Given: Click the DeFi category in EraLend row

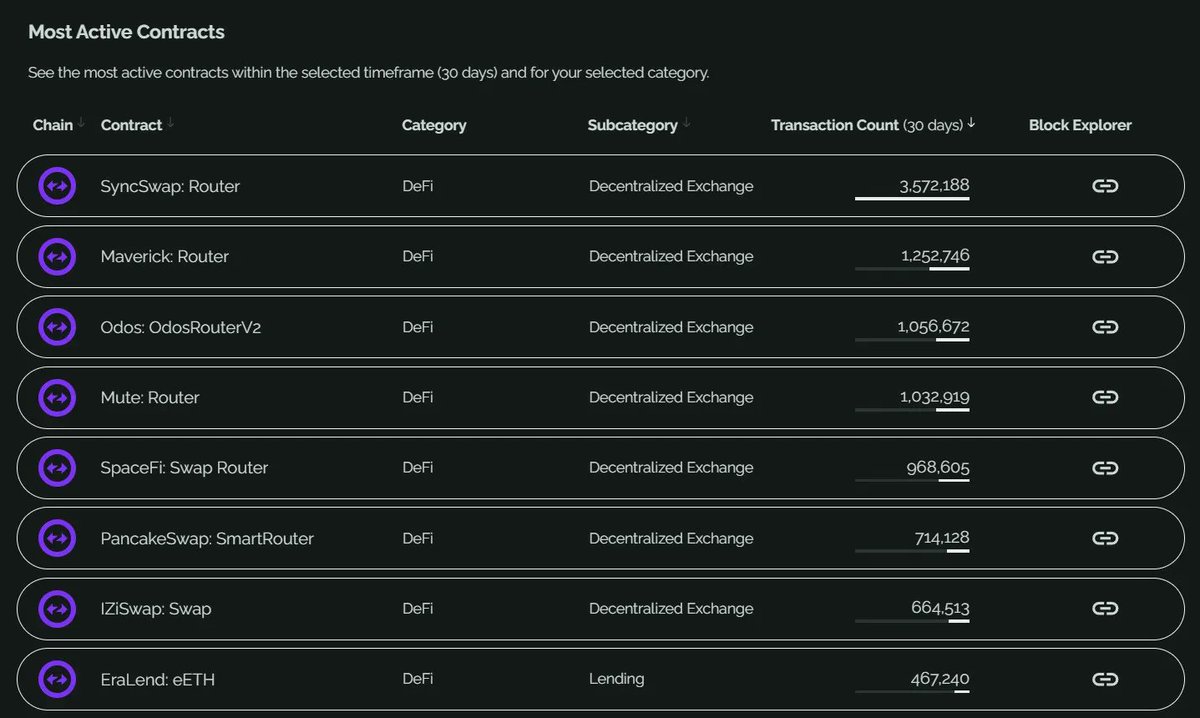Looking at the screenshot, I should tap(418, 679).
